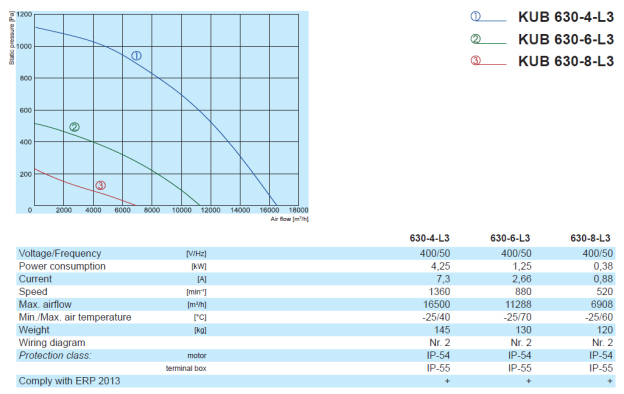Click the legend's red circled 3 icon
Image resolution: width=624 pixels, height=394 pixels.
[476, 60]
